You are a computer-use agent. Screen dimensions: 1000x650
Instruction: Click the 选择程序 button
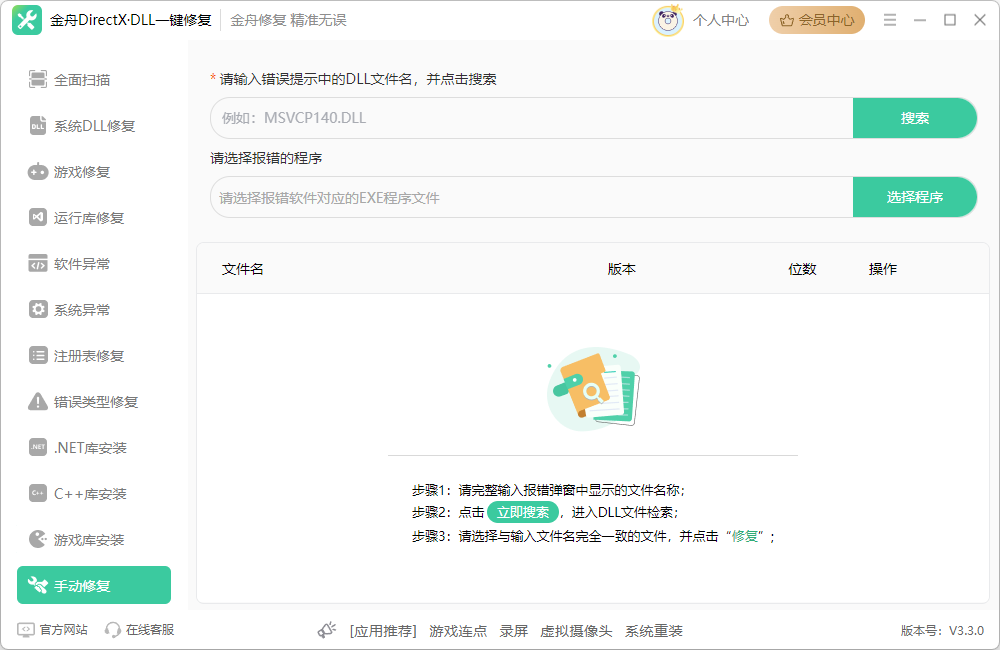pos(915,197)
